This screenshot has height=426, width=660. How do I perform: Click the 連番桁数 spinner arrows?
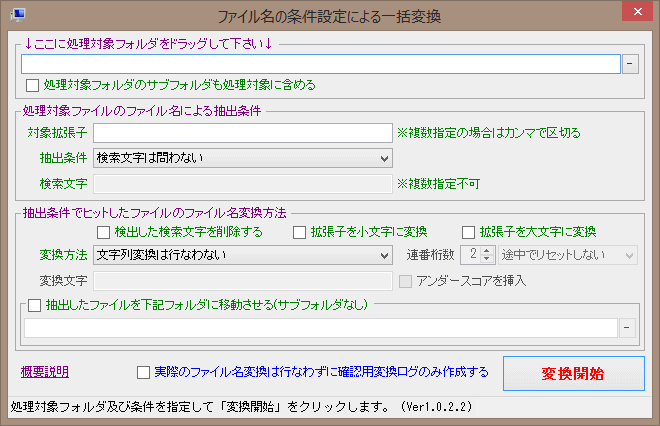coord(487,255)
